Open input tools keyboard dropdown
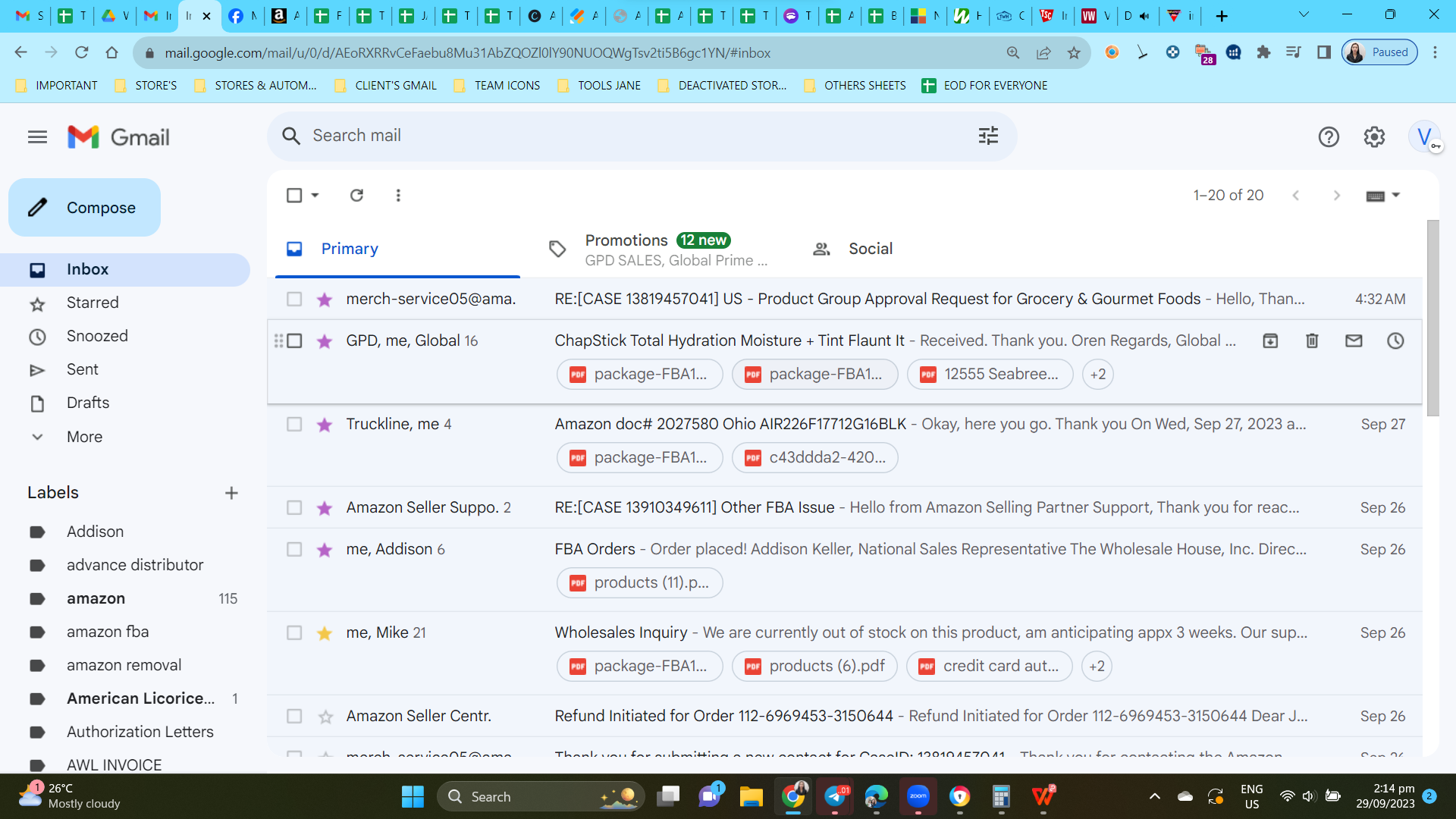Screen dimensions: 1456x819 pos(1383,196)
